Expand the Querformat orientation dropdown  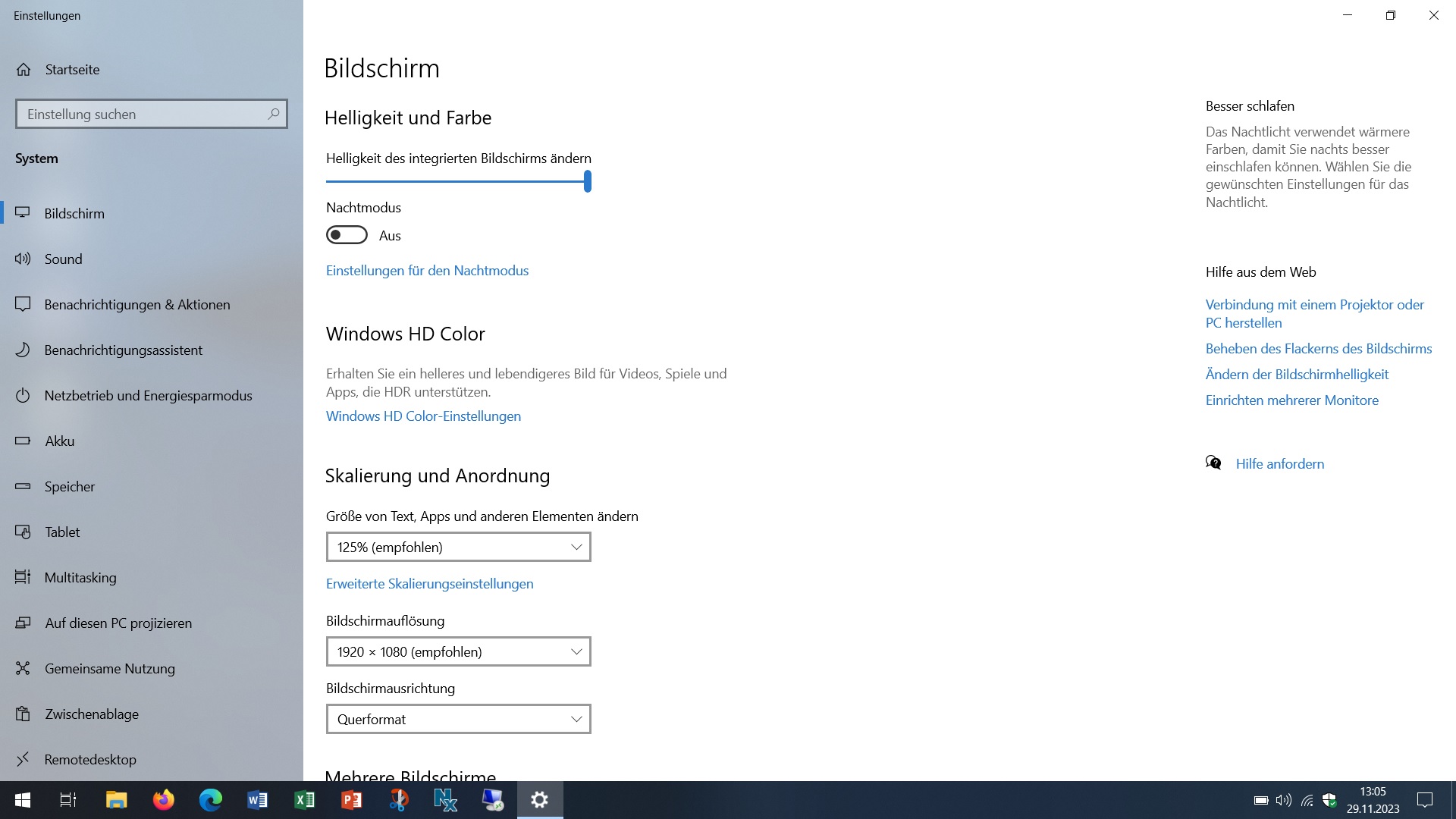click(x=458, y=720)
